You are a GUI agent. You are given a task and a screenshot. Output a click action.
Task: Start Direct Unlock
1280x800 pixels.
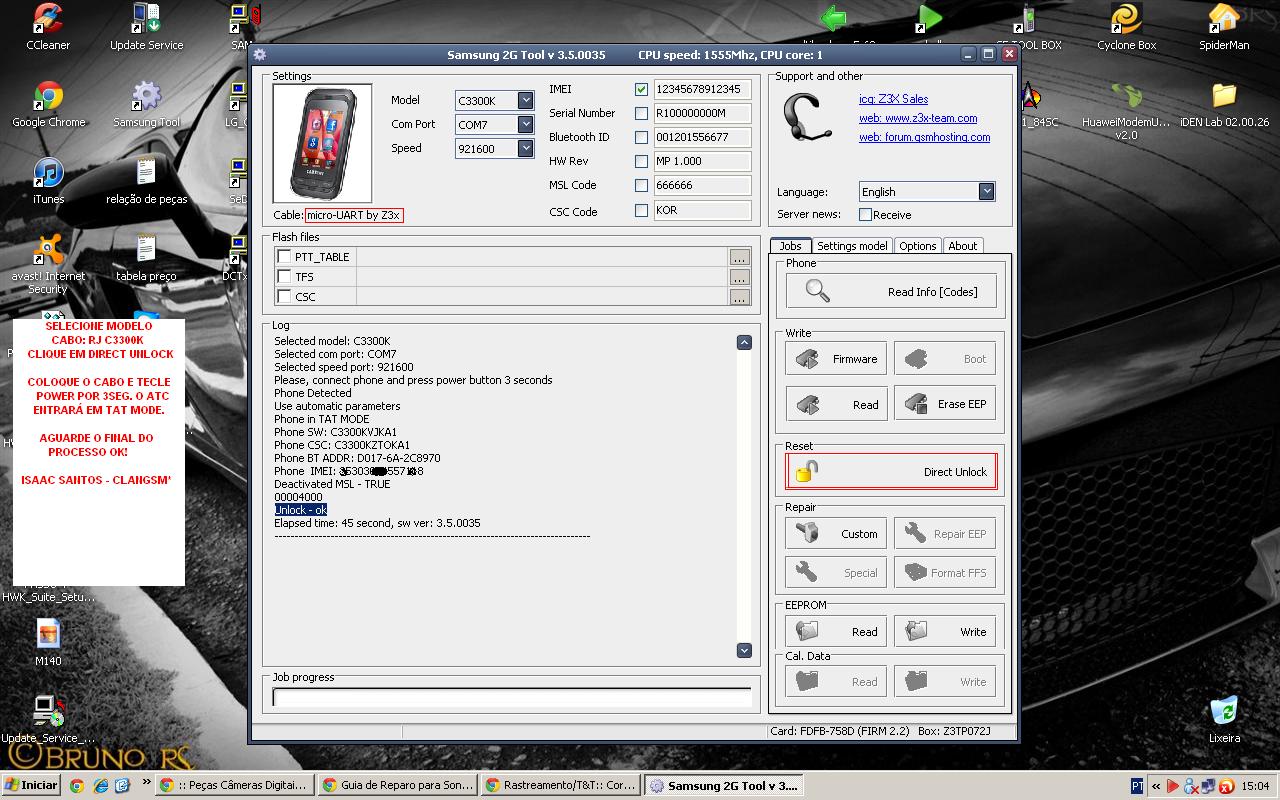pos(891,471)
